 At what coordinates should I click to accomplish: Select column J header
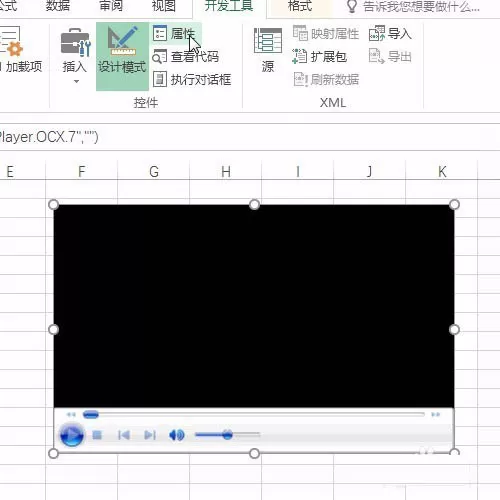(x=369, y=172)
